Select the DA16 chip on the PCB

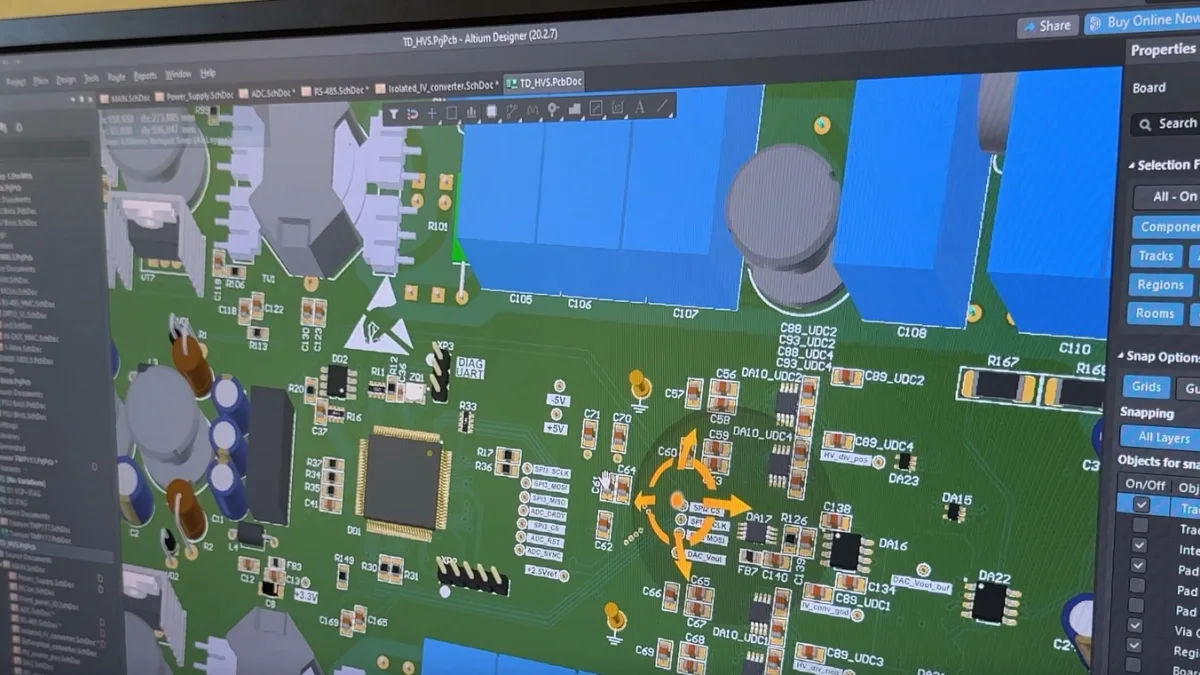pyautogui.click(x=846, y=552)
